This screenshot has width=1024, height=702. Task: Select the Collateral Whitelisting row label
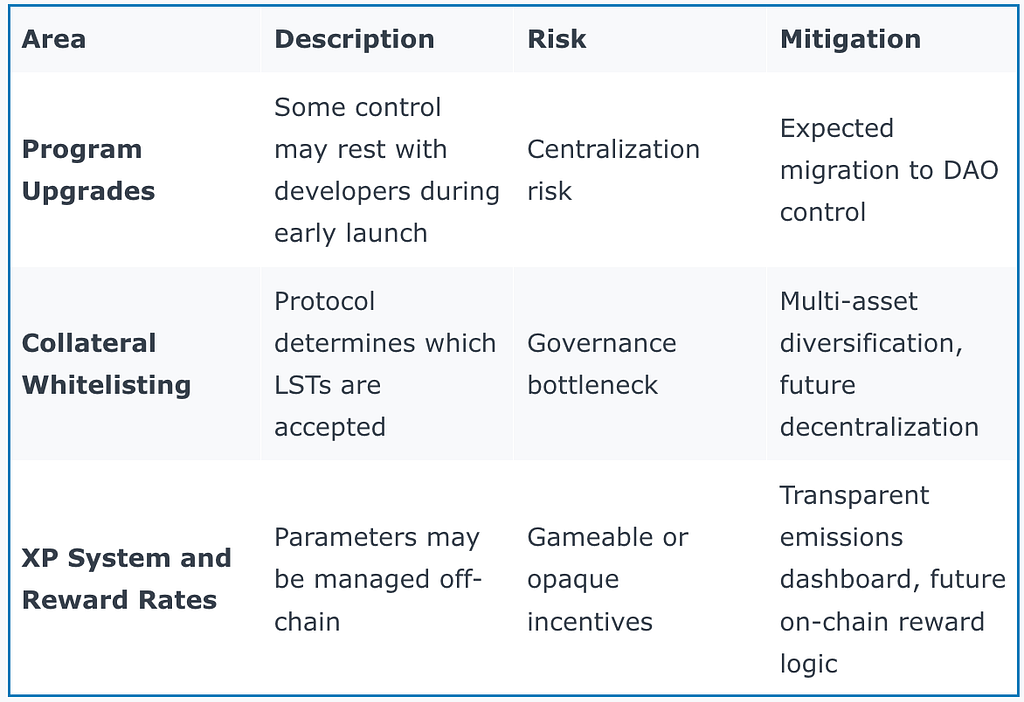point(106,364)
